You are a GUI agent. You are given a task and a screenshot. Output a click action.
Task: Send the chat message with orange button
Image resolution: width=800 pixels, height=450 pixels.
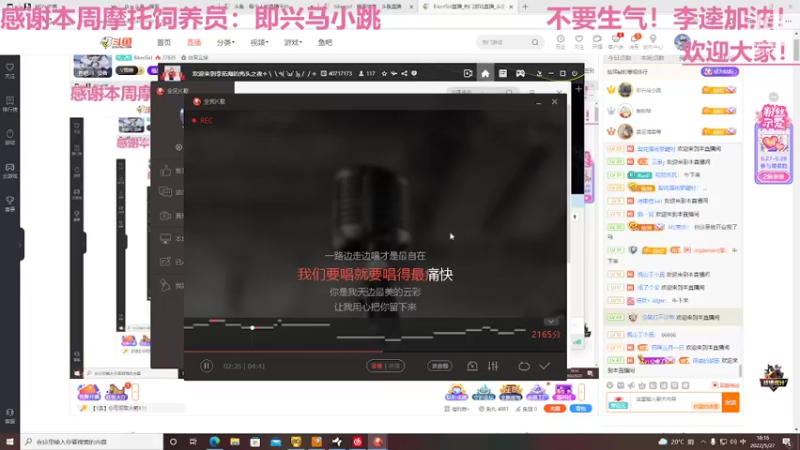click(731, 403)
